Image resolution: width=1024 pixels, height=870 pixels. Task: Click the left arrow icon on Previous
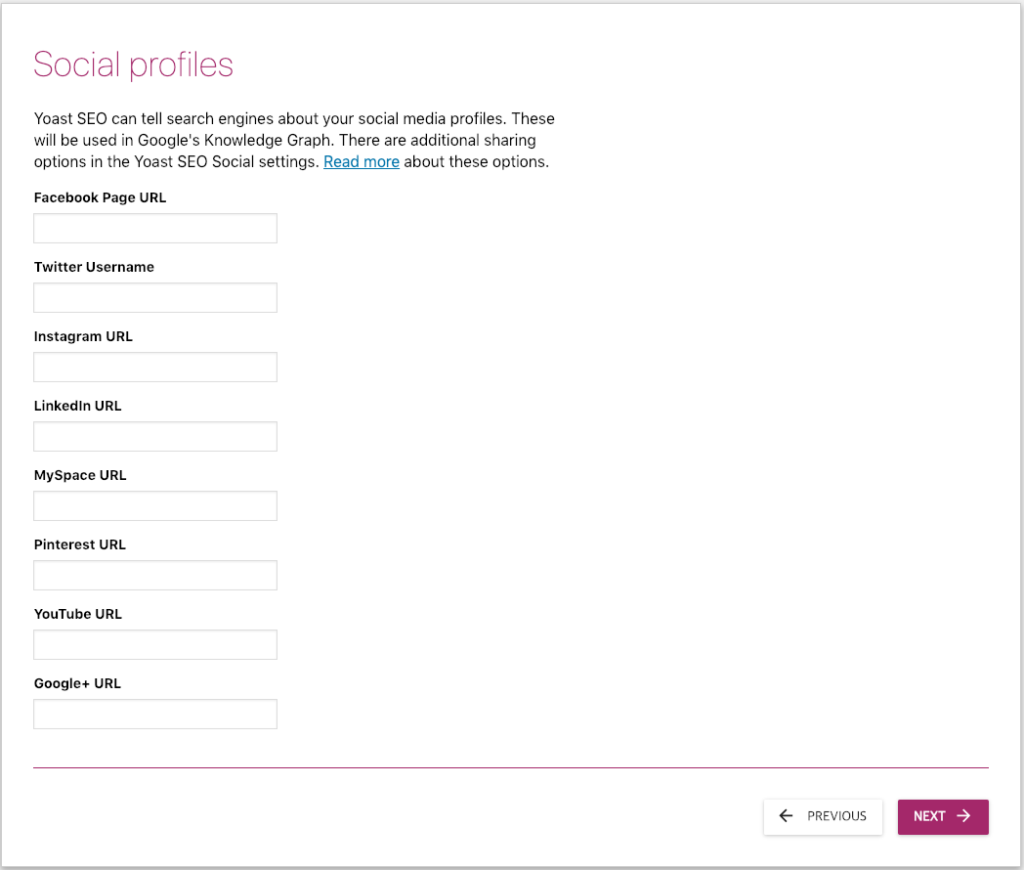click(x=786, y=816)
